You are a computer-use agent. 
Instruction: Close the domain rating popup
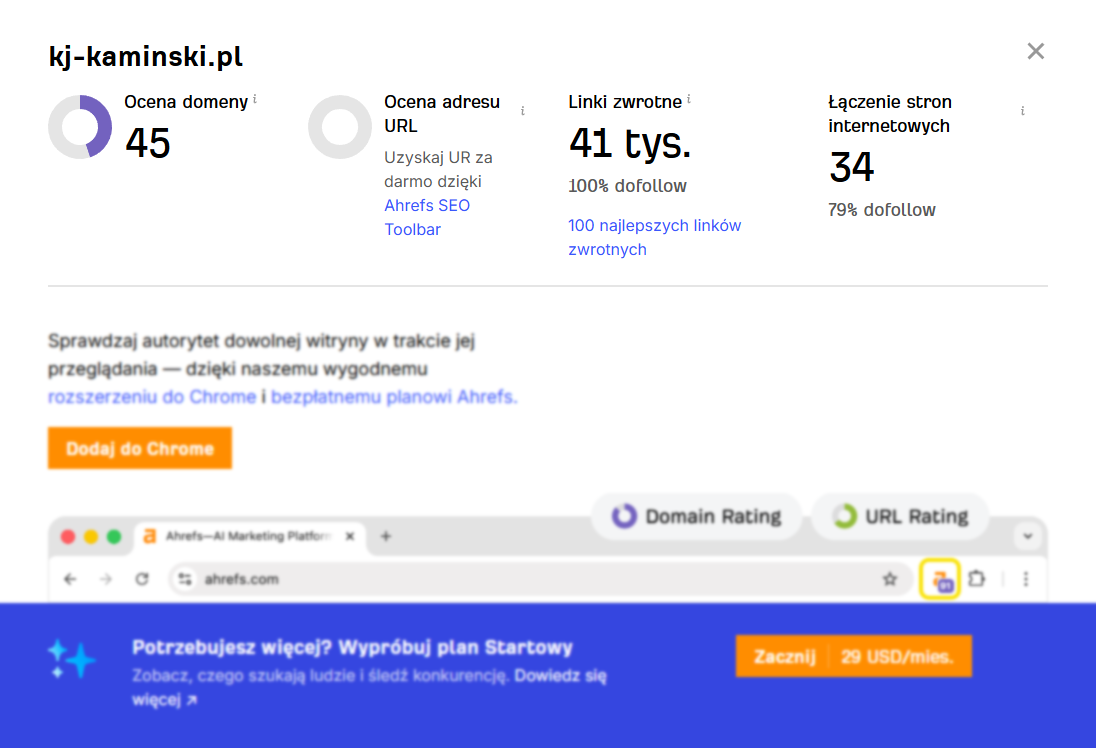click(x=1035, y=51)
